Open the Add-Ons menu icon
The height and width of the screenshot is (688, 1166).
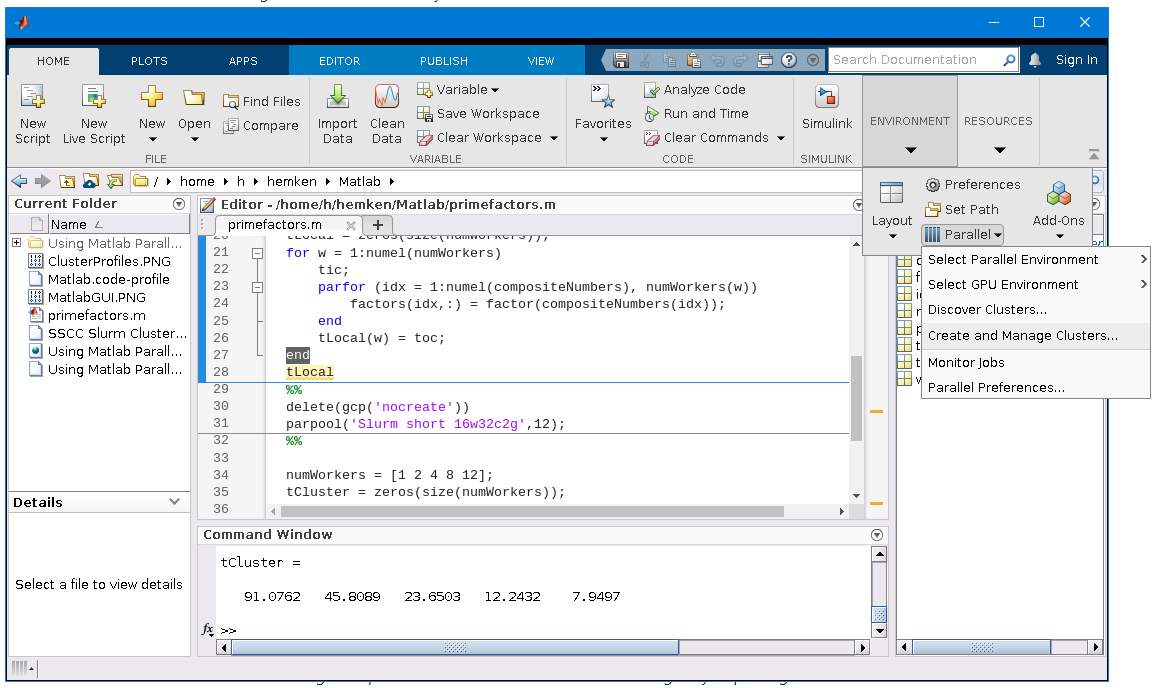click(1058, 196)
